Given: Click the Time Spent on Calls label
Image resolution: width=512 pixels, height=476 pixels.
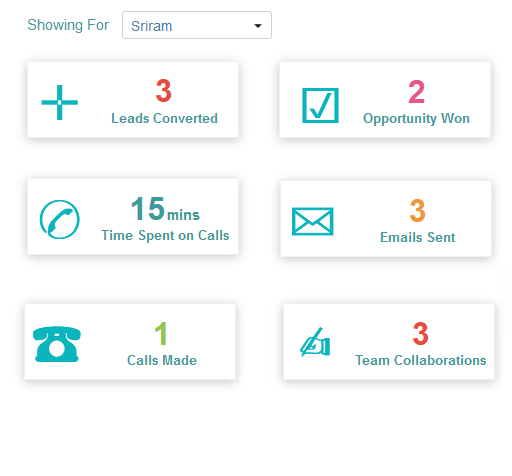Looking at the screenshot, I should (165, 235).
